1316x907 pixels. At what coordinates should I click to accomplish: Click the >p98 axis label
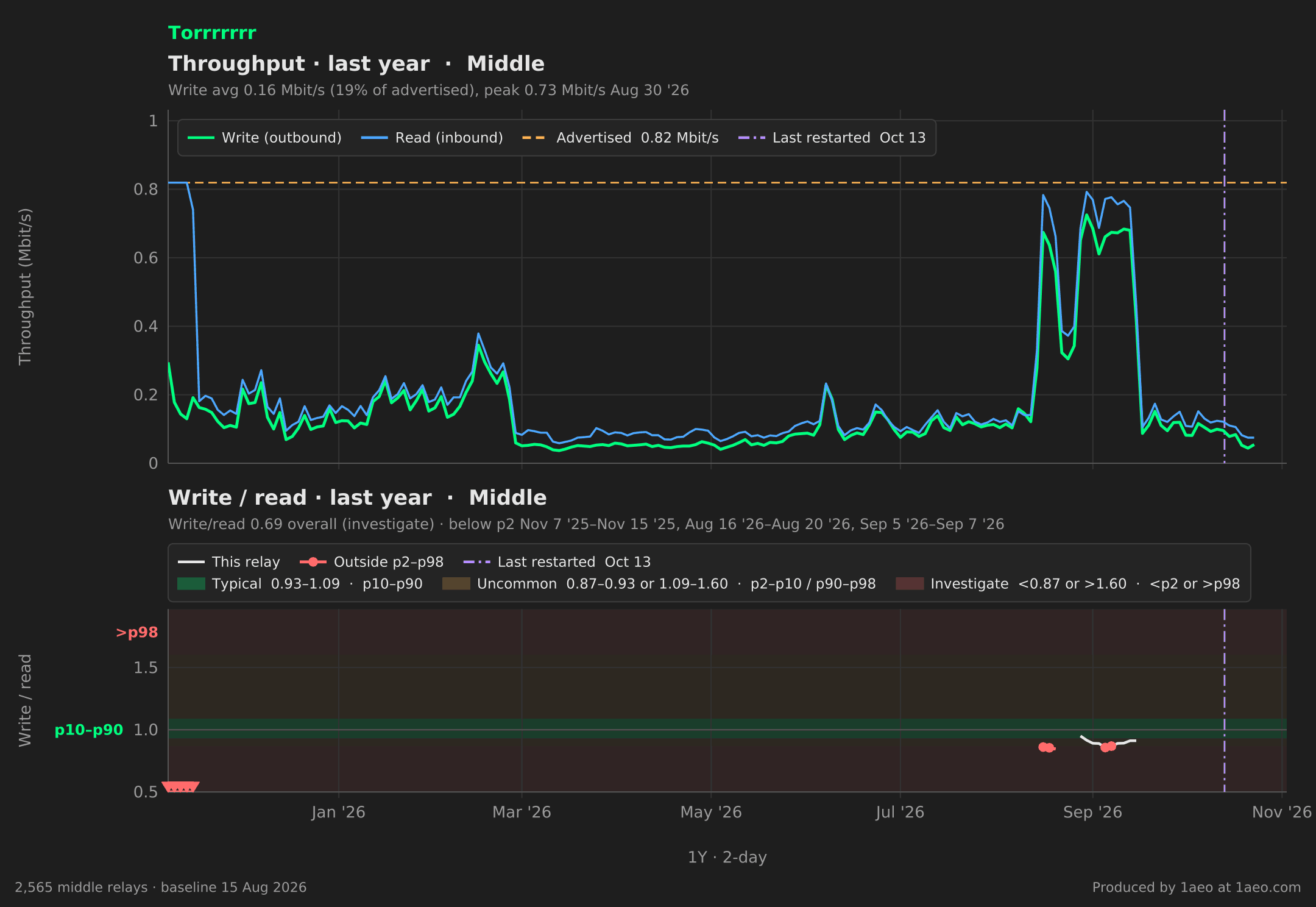tap(137, 633)
